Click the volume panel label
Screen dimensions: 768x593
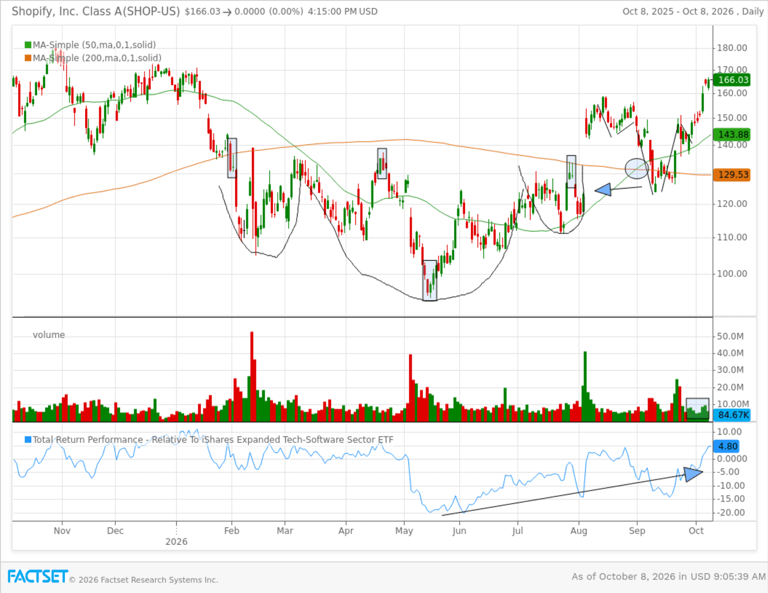click(x=48, y=335)
